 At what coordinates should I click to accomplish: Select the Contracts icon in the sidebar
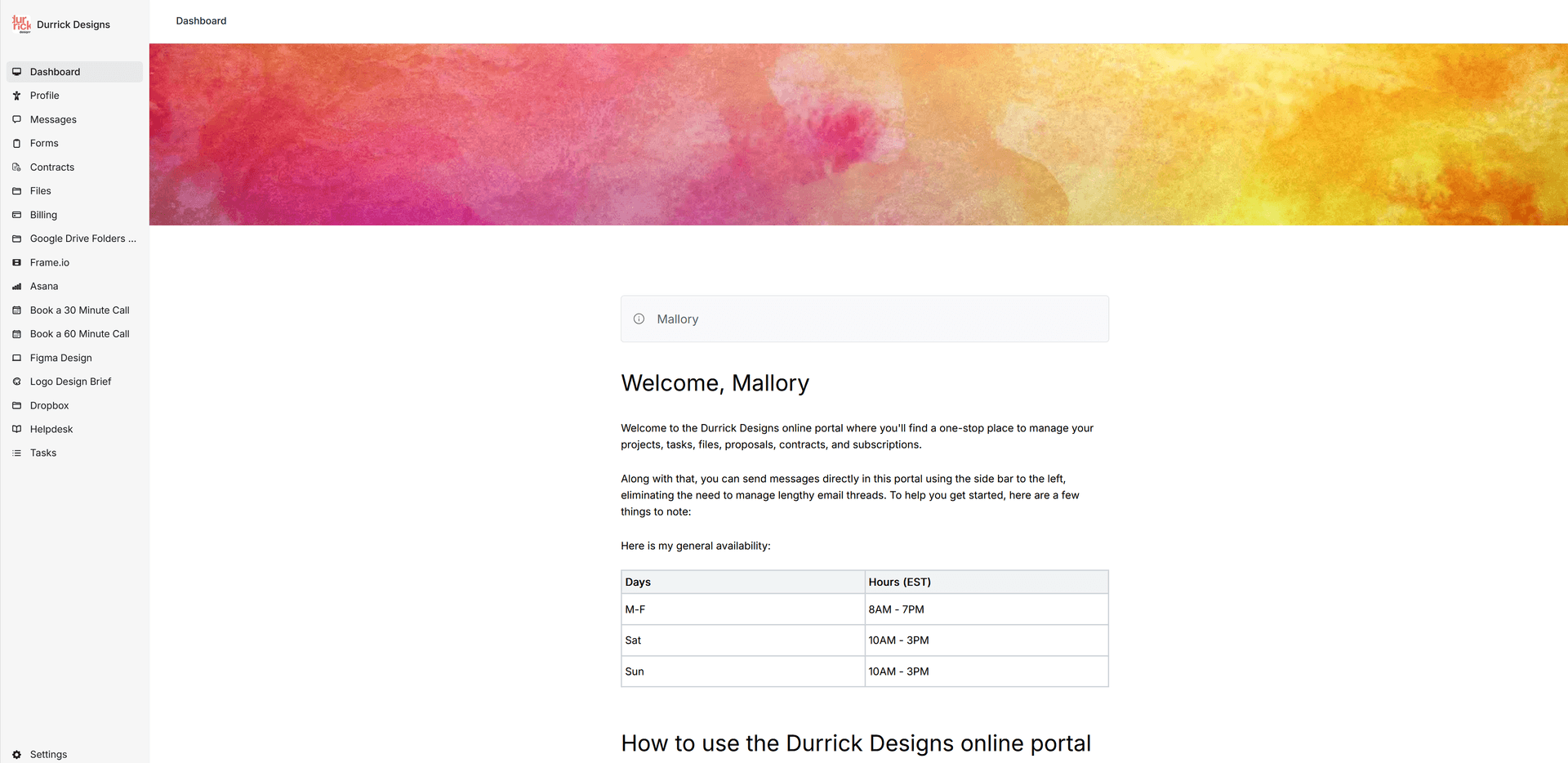tap(17, 167)
